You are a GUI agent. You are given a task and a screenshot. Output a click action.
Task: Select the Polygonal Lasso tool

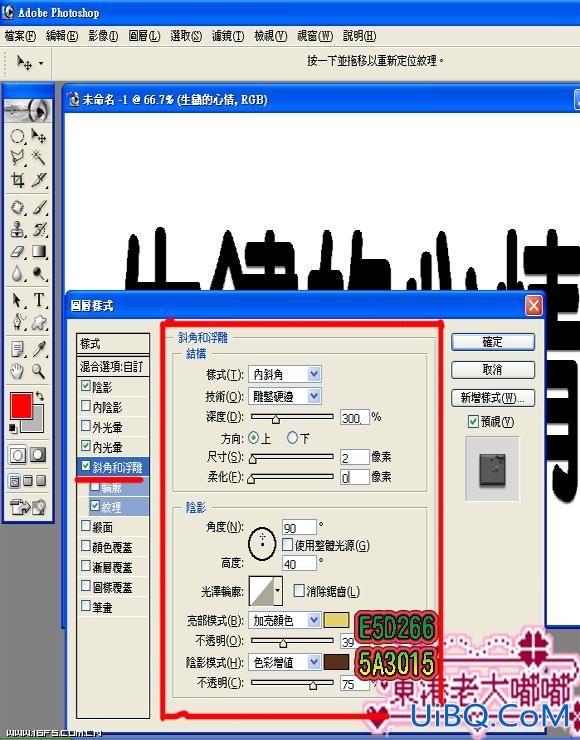tap(17, 158)
